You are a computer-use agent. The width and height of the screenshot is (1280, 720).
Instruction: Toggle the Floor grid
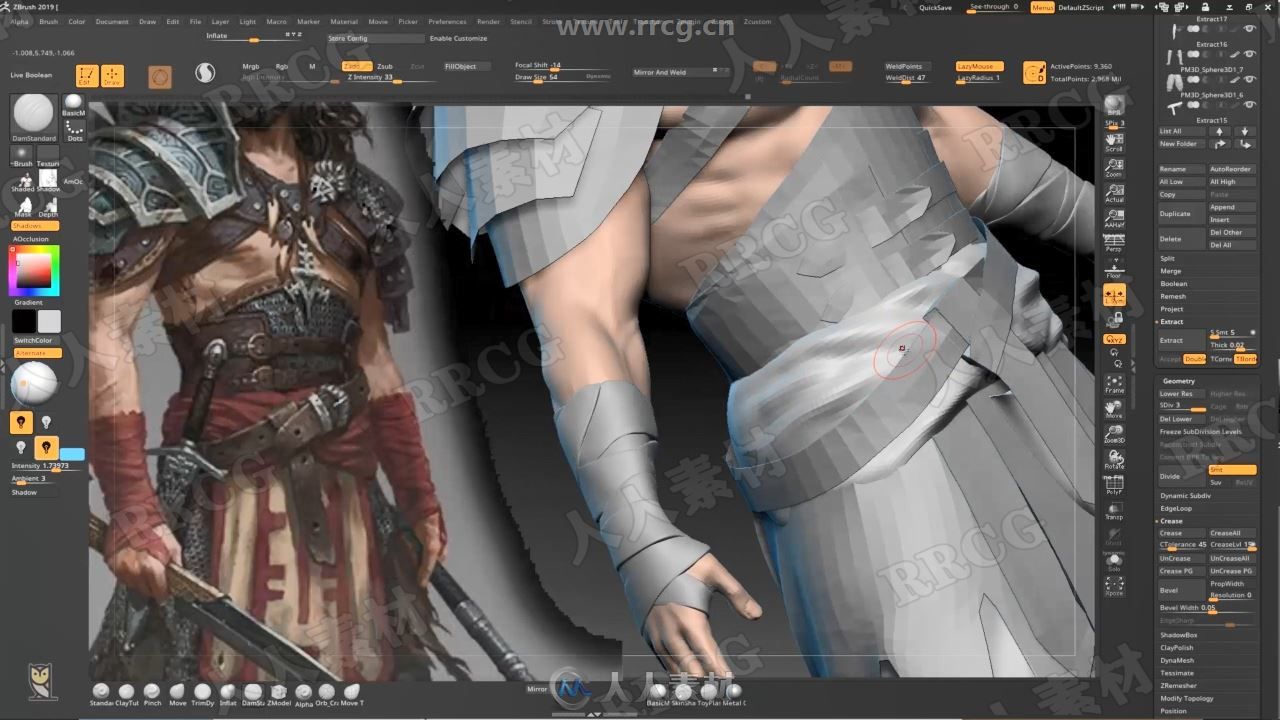(x=1114, y=268)
